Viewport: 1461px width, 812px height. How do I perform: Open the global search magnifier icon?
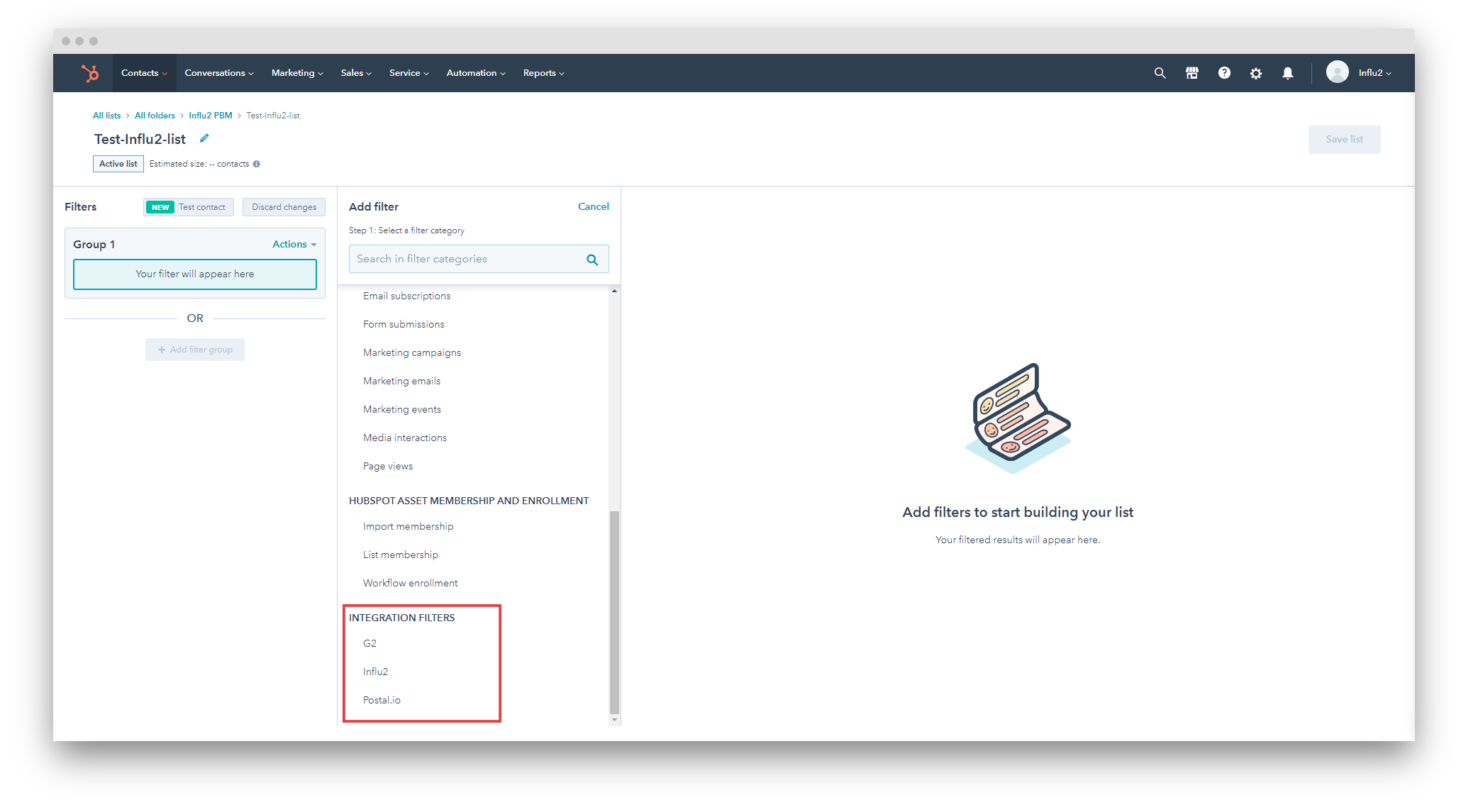pyautogui.click(x=1160, y=73)
